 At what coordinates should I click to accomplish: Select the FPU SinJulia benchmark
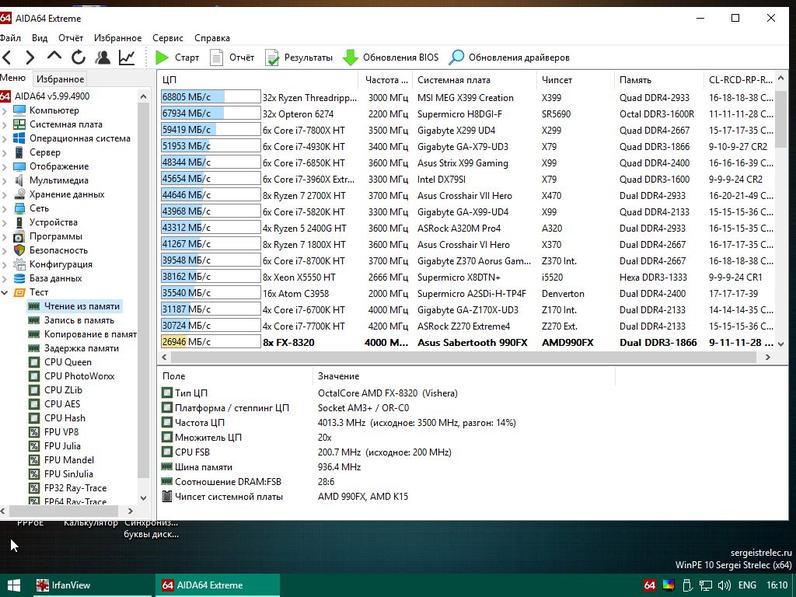point(69,474)
